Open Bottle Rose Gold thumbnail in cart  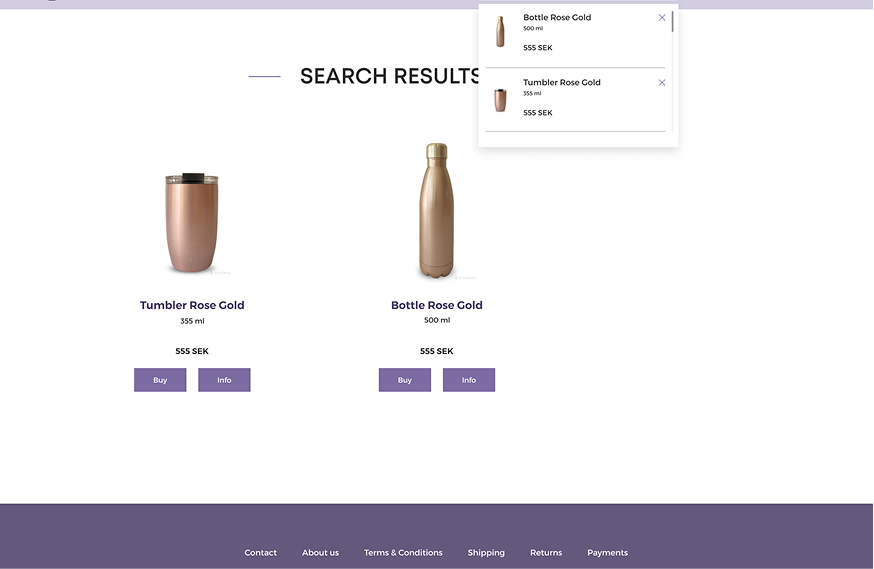tap(500, 31)
